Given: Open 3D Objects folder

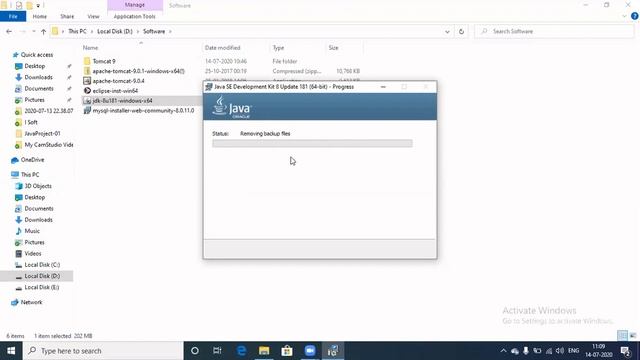Looking at the screenshot, I should [x=38, y=186].
